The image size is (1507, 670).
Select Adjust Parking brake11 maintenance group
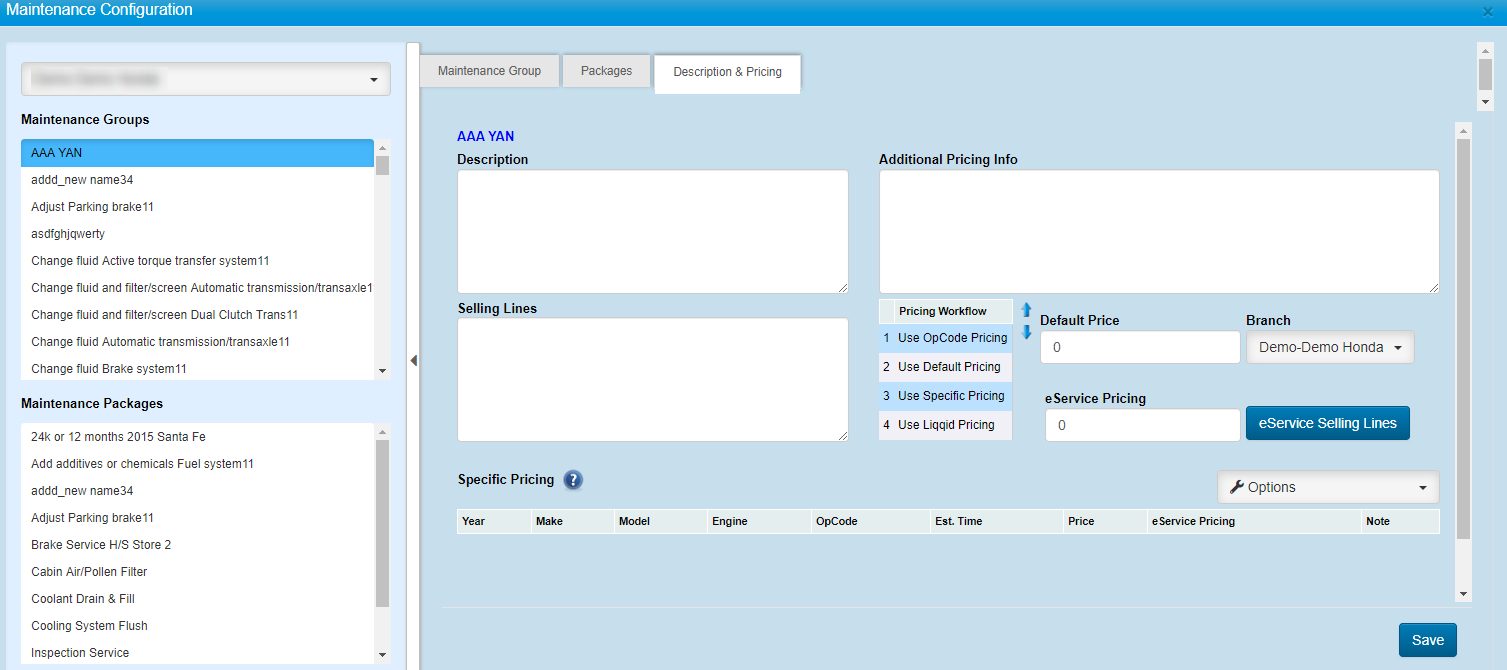(92, 207)
